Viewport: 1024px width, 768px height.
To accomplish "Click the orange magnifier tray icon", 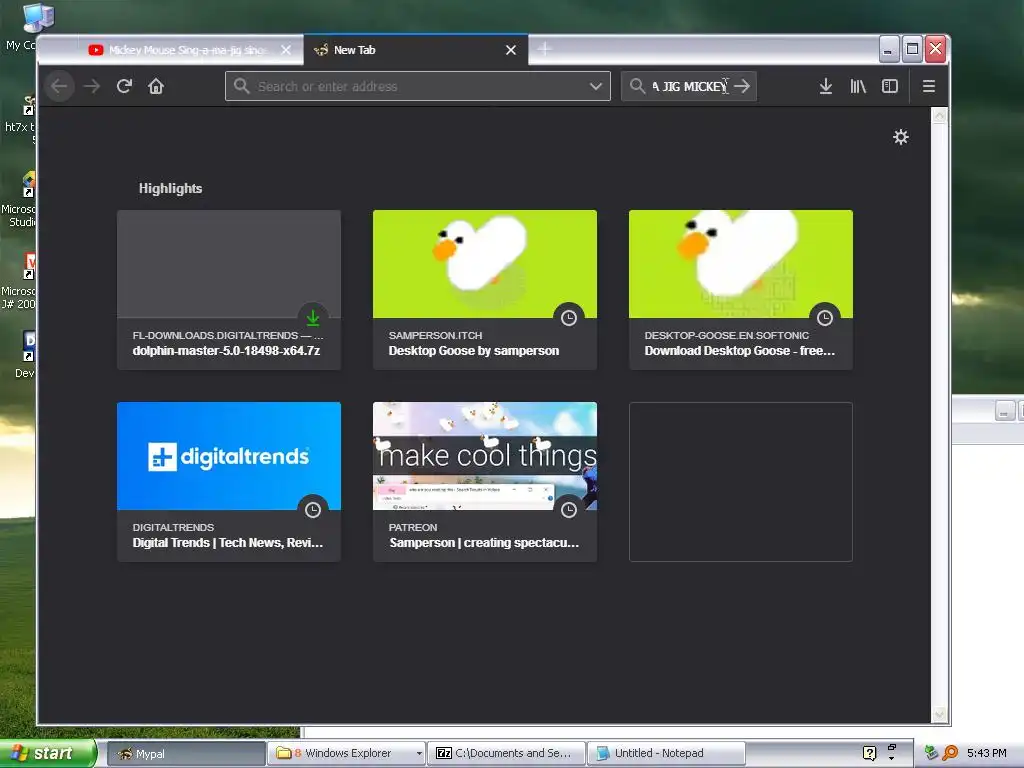I will click(x=950, y=753).
